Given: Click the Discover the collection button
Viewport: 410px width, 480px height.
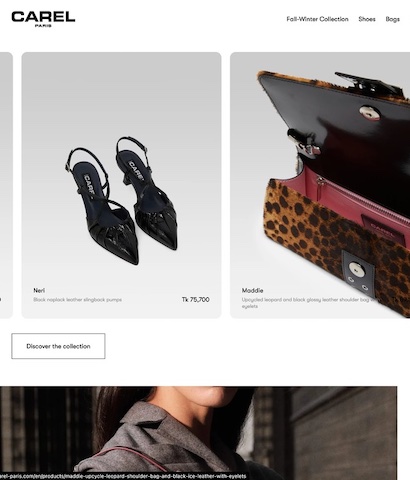Looking at the screenshot, I should point(58,346).
